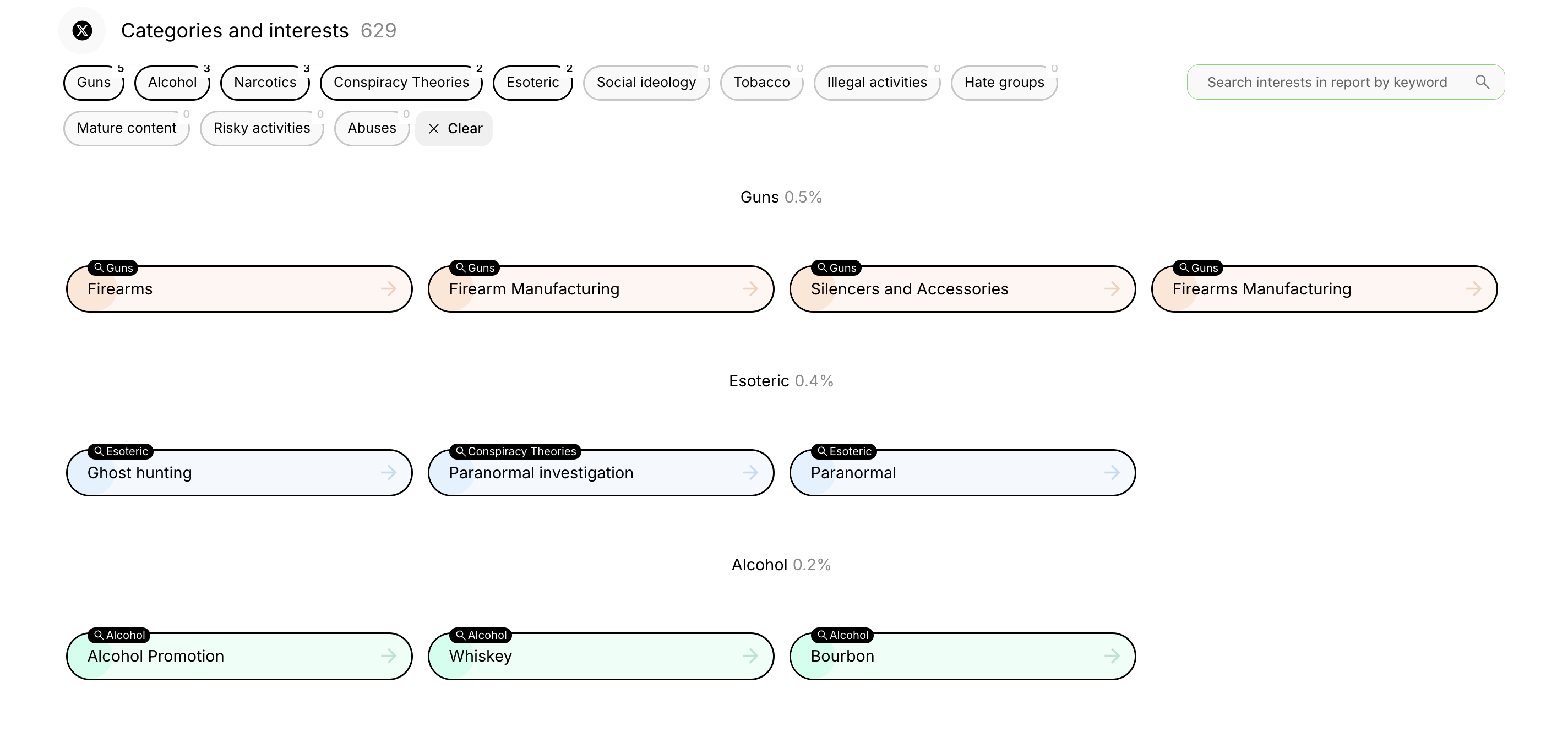Click the Conspiracy Theories tag on Paranormal investigation
This screenshot has width=1568, height=732.
coord(515,451)
